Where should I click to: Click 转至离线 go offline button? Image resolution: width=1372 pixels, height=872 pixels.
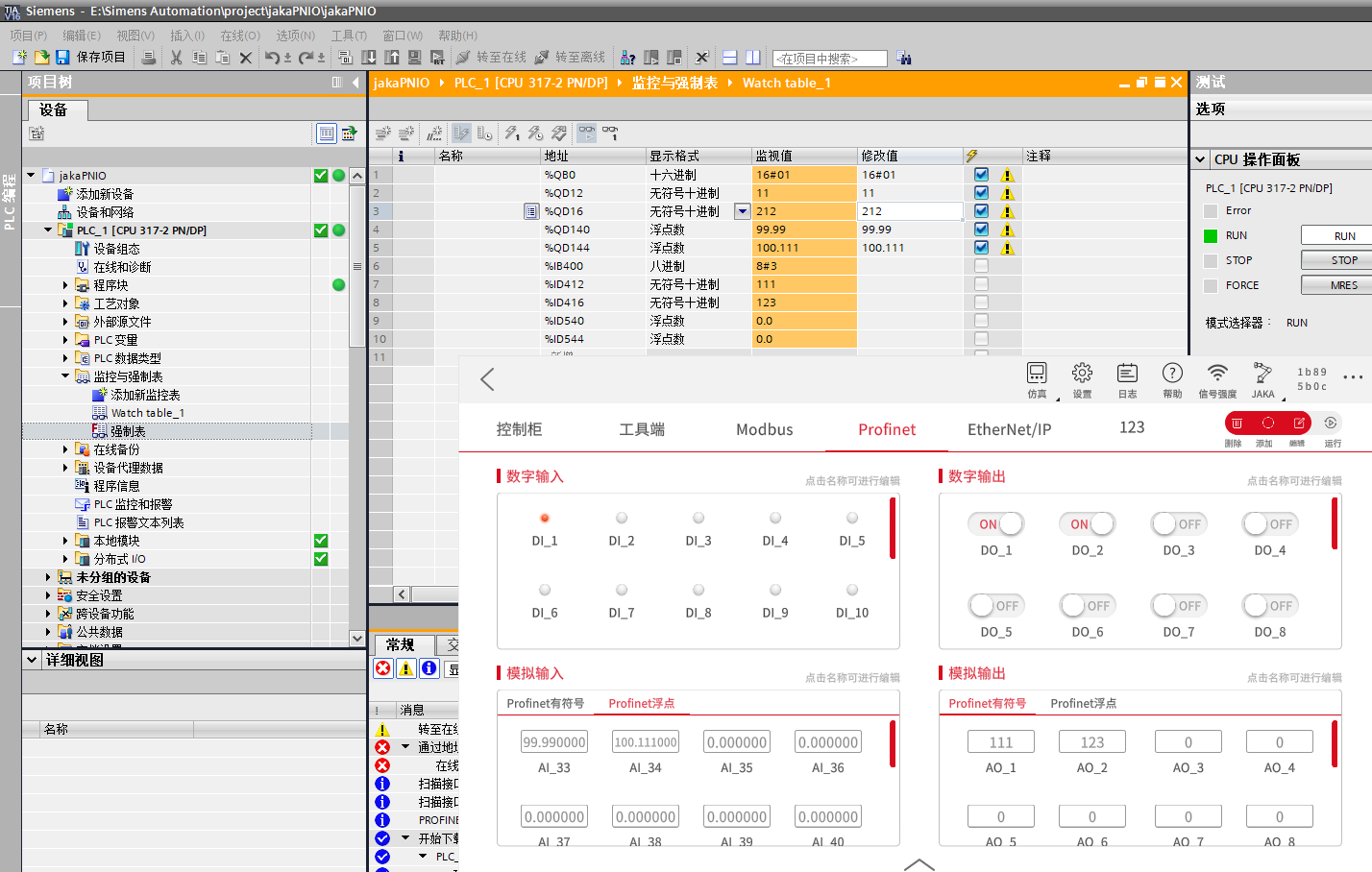coord(571,58)
